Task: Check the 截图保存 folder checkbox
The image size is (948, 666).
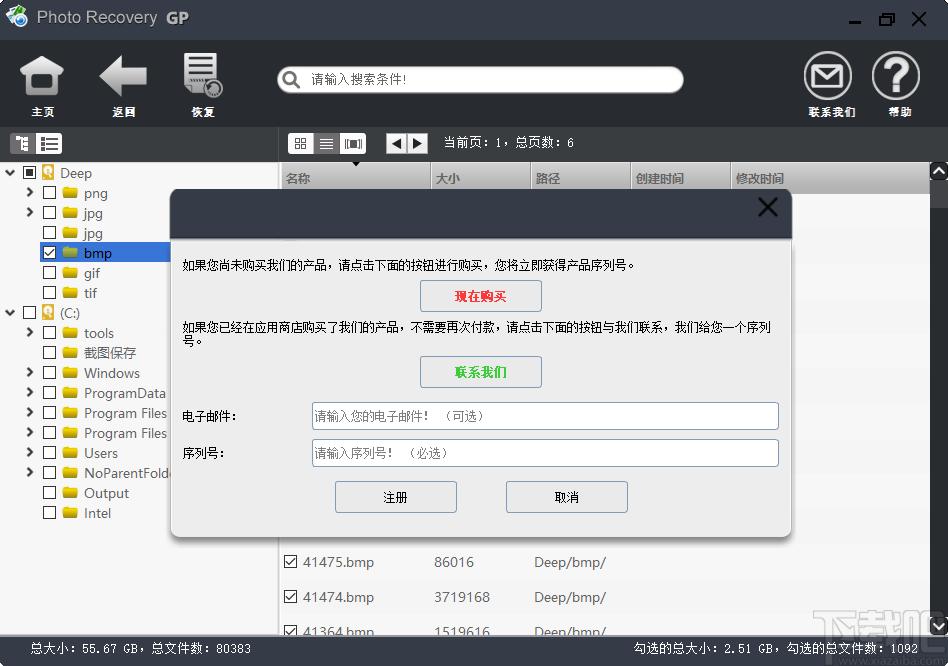Action: pyautogui.click(x=50, y=352)
